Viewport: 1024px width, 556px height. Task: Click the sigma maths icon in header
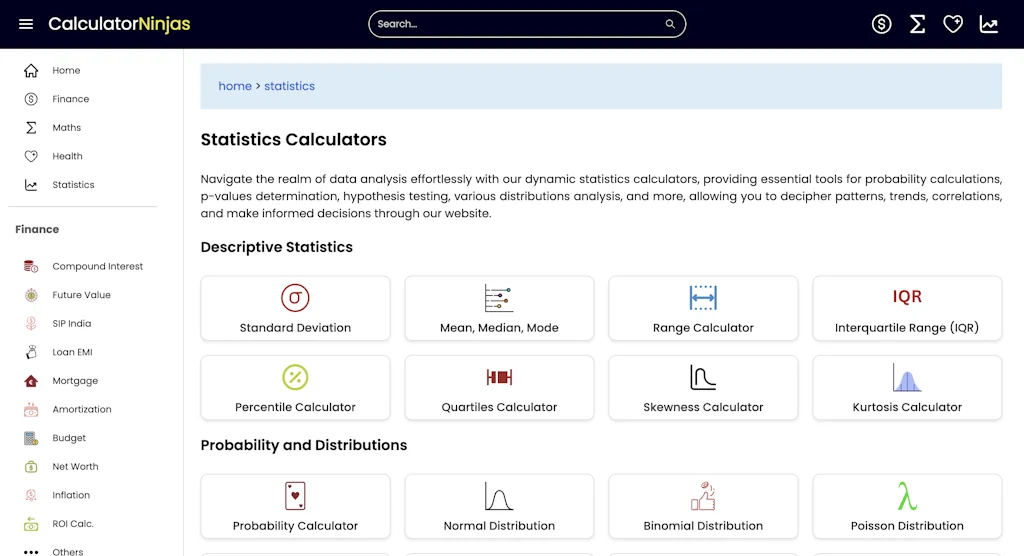(x=917, y=24)
